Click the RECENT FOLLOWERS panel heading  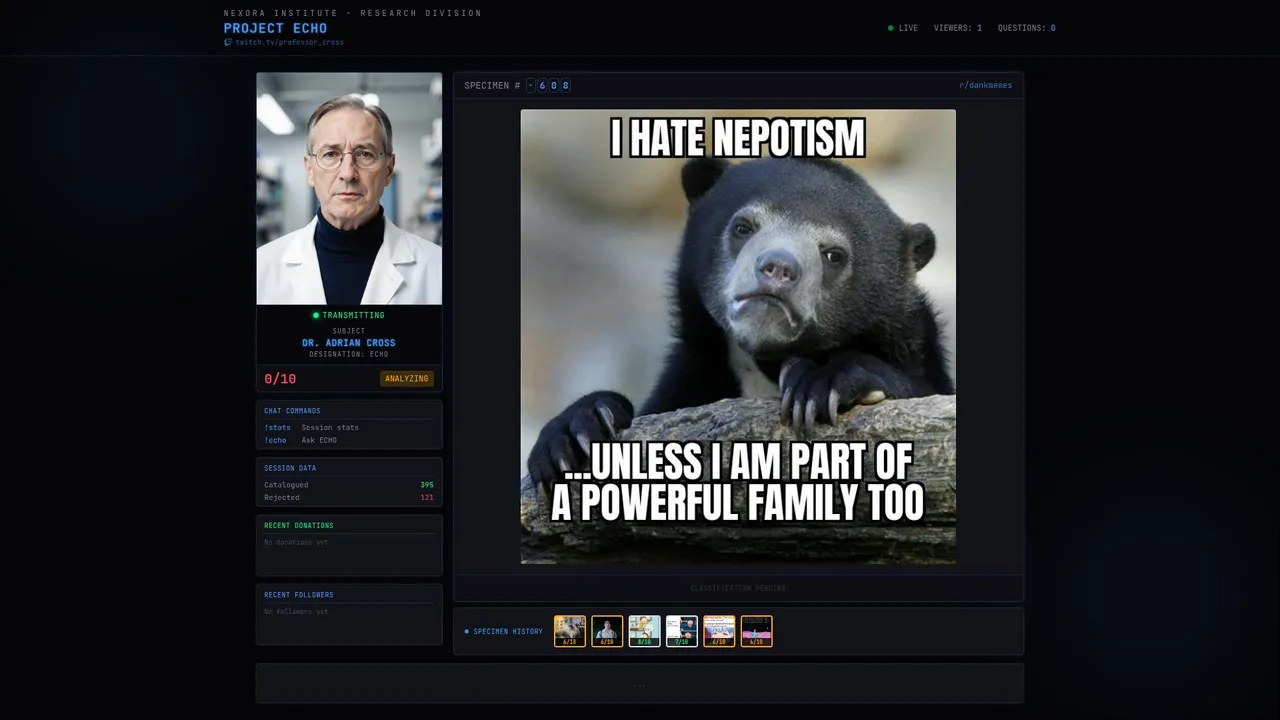tap(299, 595)
